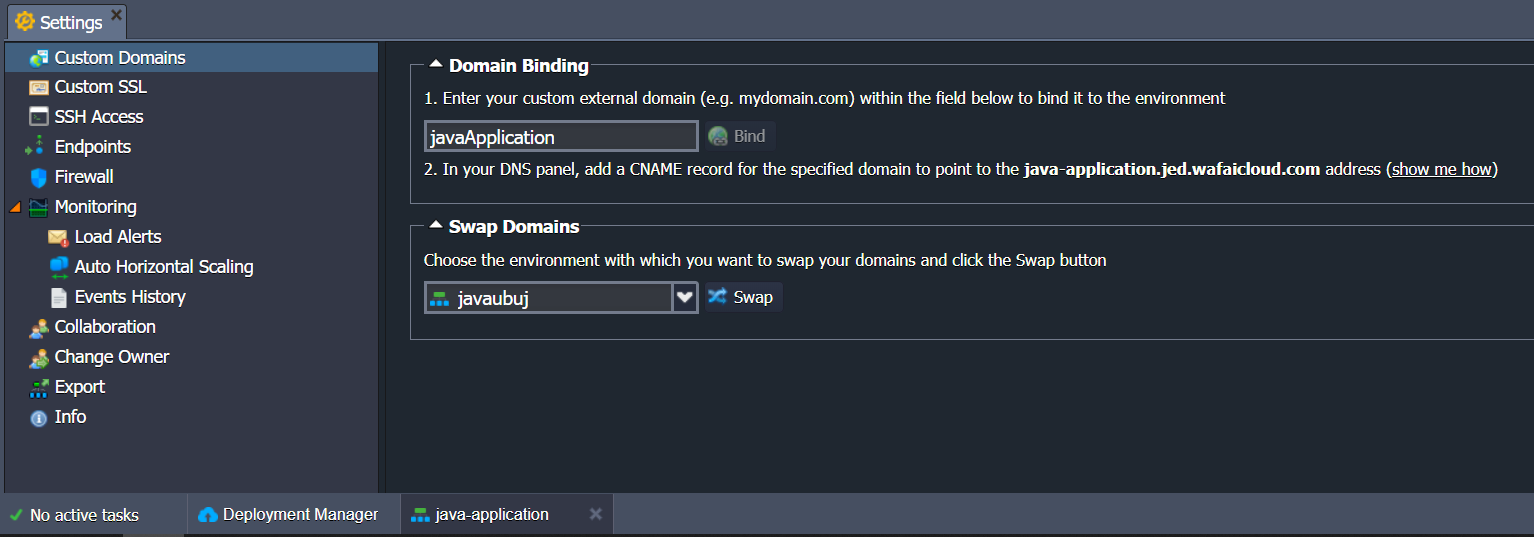Focus the javaApplication domain input field
Viewport: 1534px width, 537px height.
coord(561,136)
